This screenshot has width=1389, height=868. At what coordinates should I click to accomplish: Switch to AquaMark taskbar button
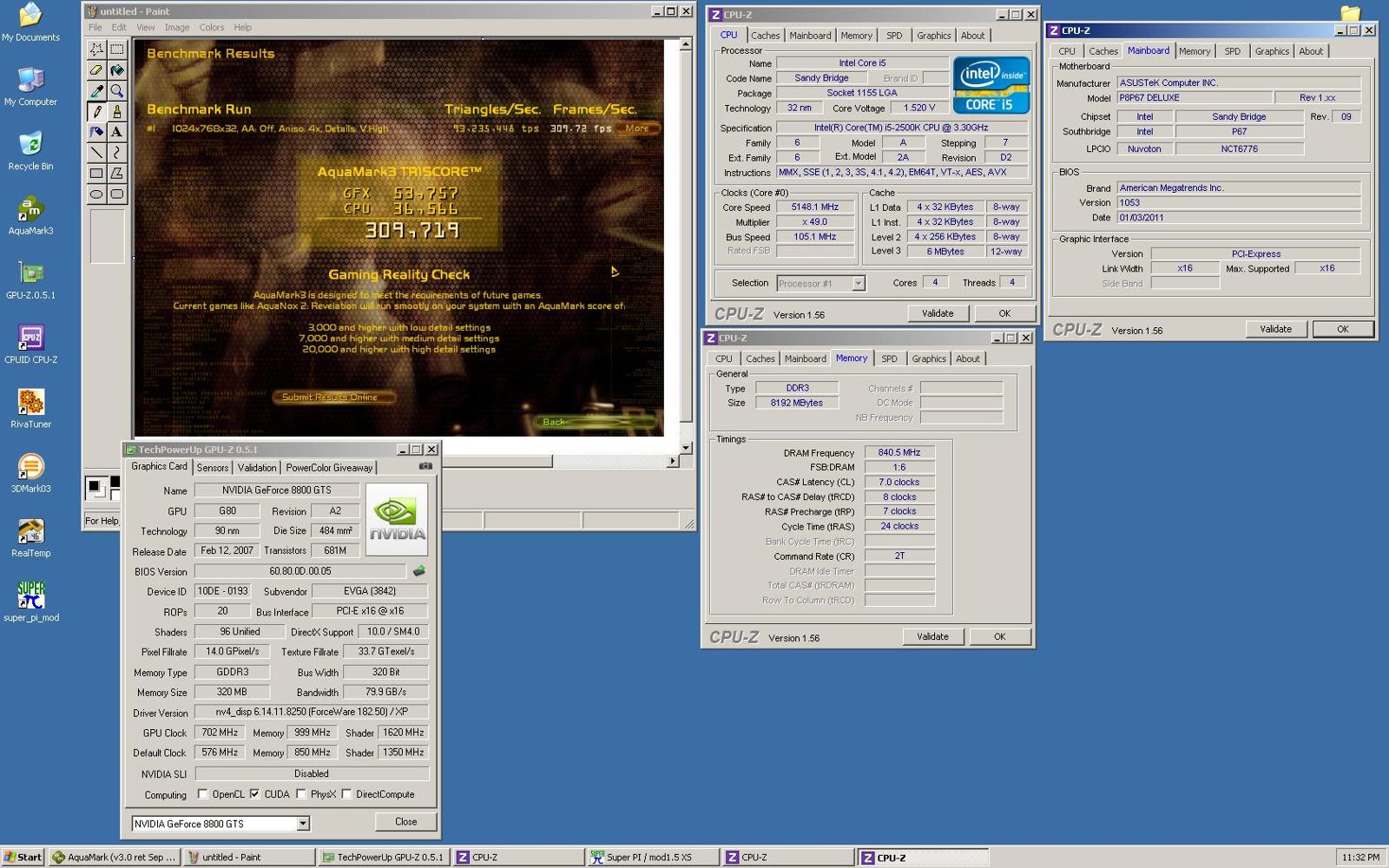click(114, 857)
